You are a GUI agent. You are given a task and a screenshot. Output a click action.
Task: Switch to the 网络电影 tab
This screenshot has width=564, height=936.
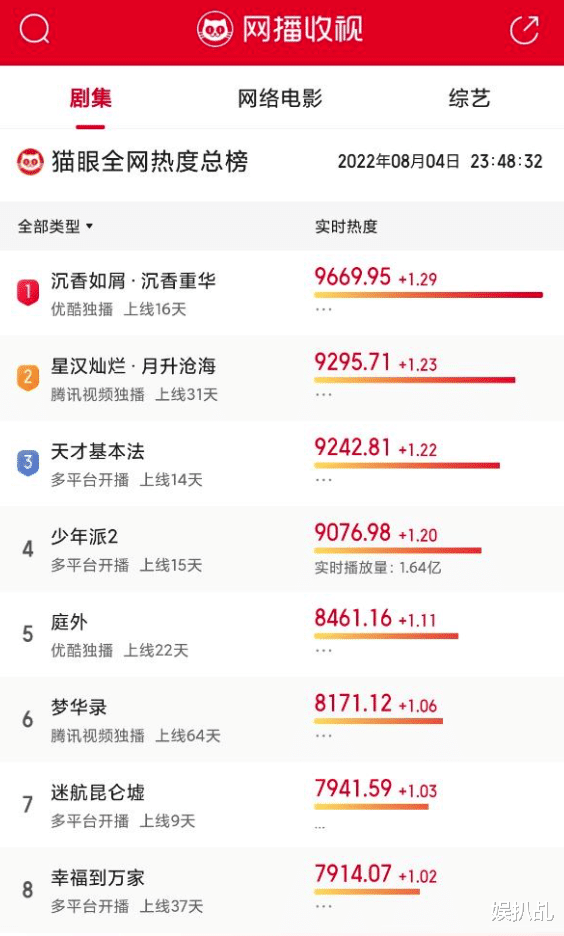click(x=280, y=98)
